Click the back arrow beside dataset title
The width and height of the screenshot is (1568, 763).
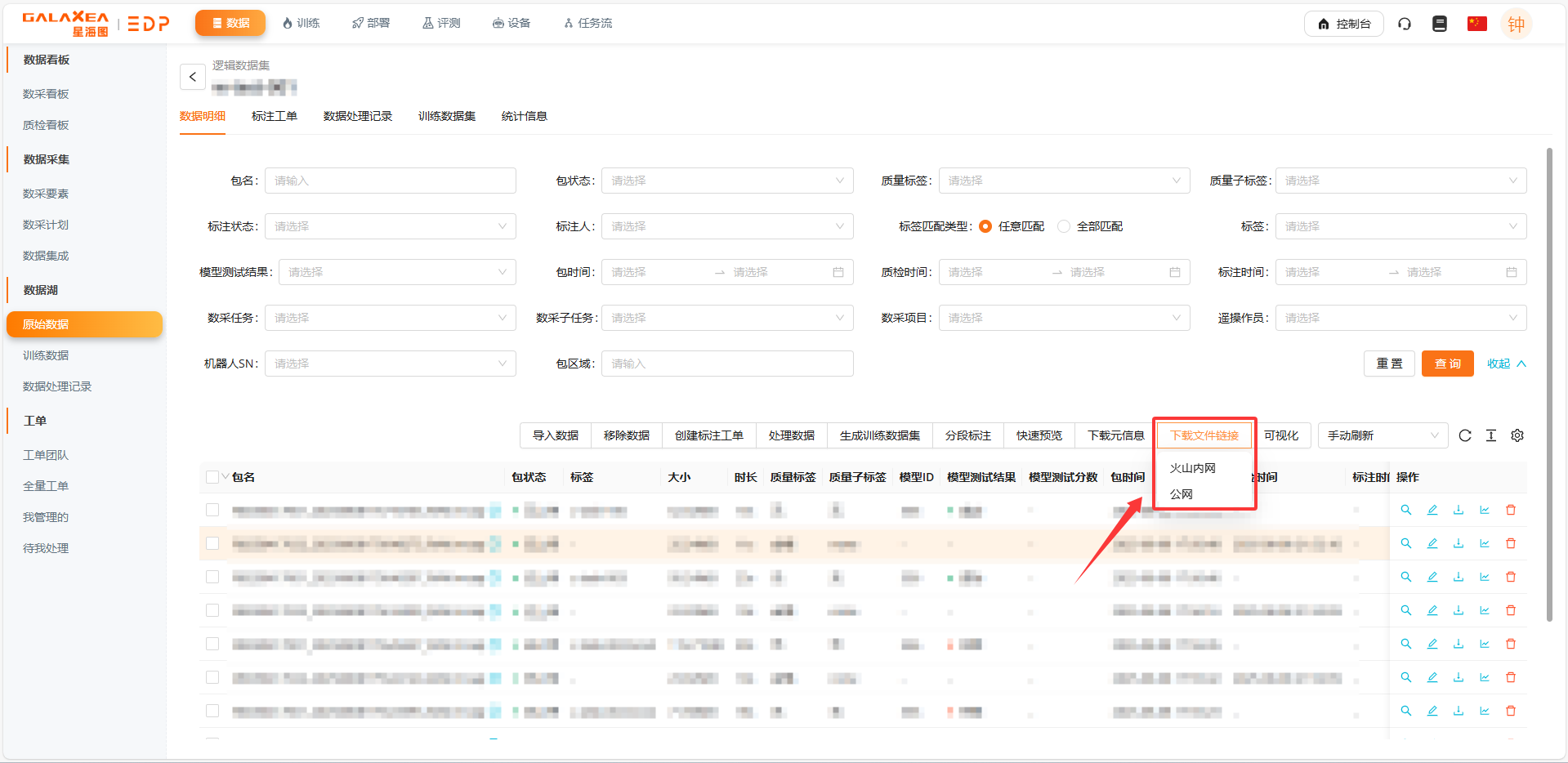coord(192,77)
